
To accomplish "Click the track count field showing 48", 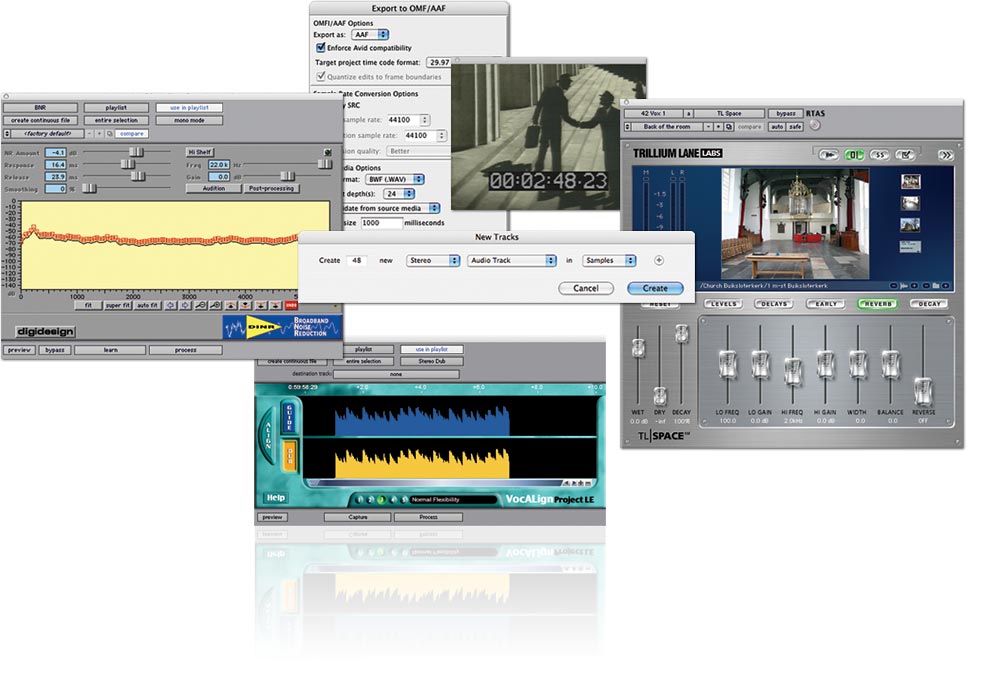I will pos(357,260).
